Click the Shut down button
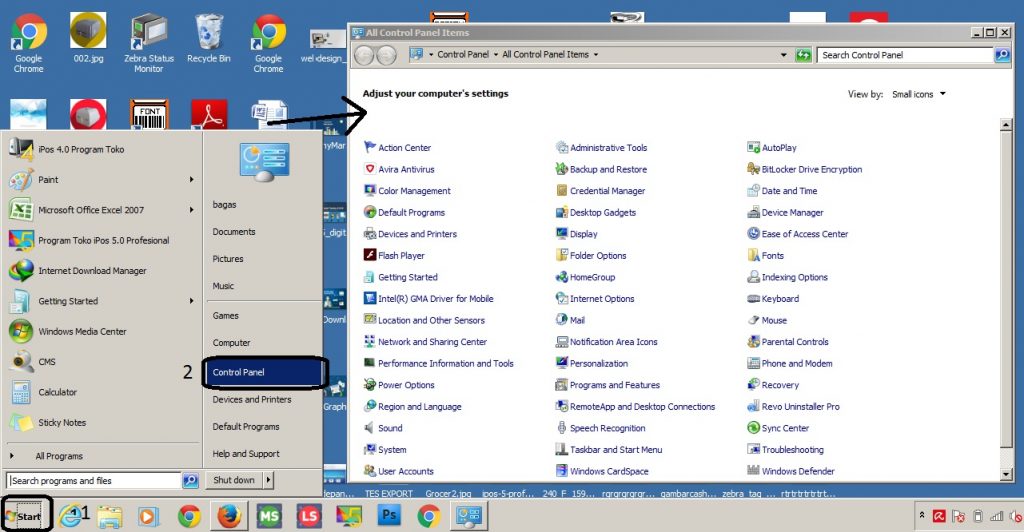 click(234, 480)
